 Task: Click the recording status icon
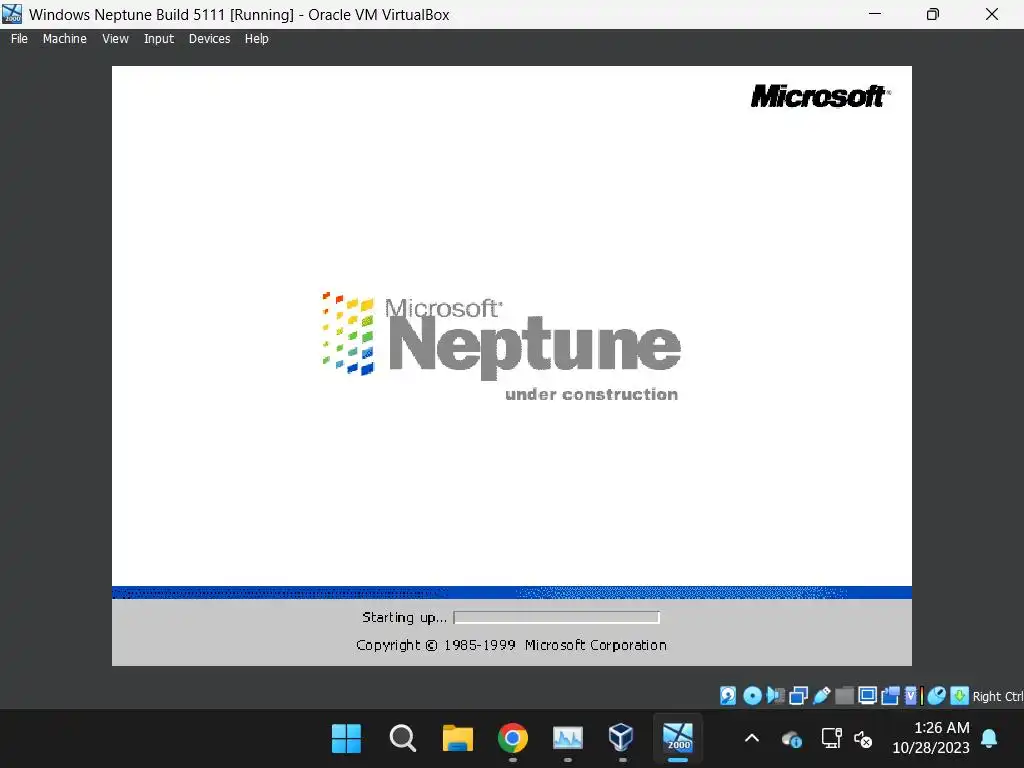(890, 696)
